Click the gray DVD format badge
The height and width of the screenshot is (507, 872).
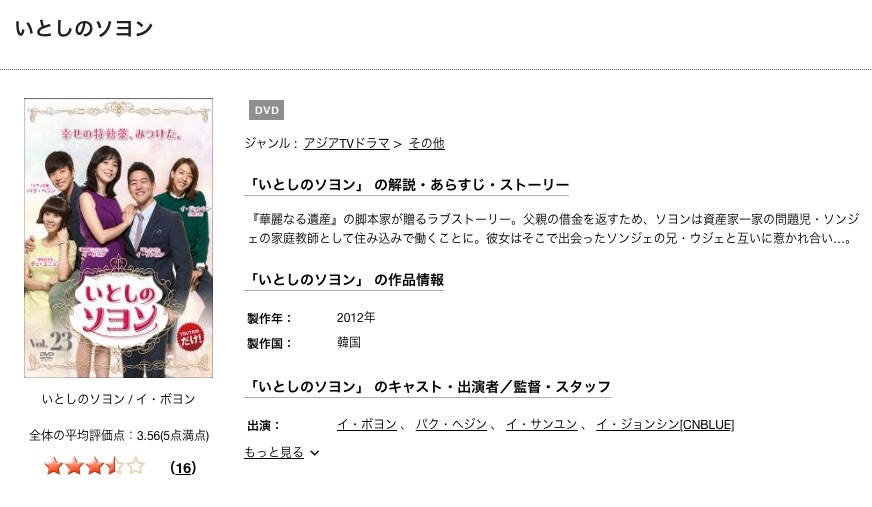point(266,110)
